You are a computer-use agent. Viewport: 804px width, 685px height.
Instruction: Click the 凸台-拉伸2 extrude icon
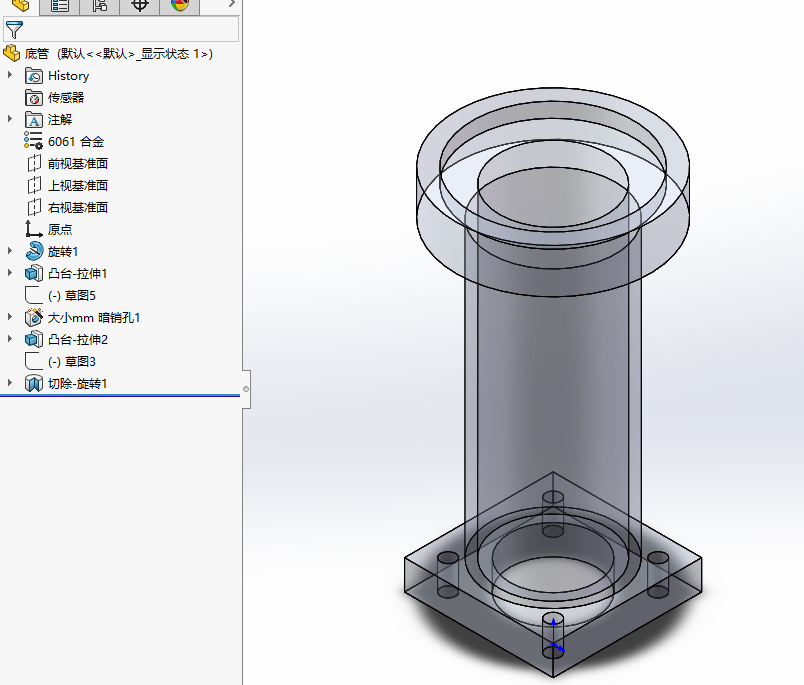tap(34, 339)
